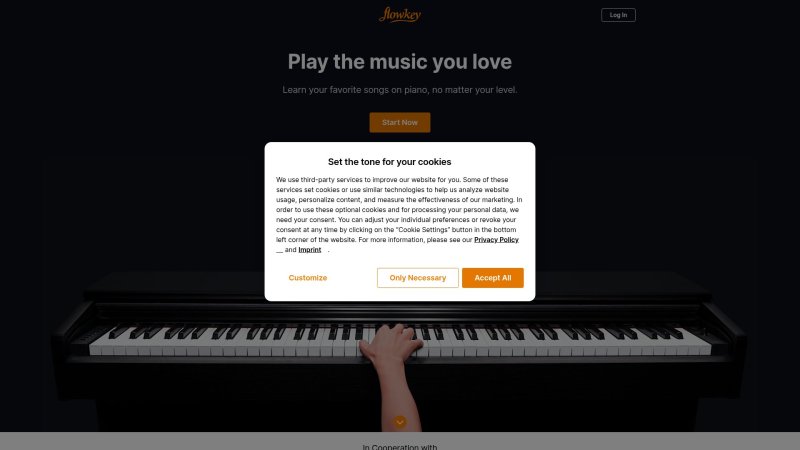Viewport: 800px width, 450px height.
Task: Click the quoted 'Cookie Settings' phrase in the notice
Action: click(x=422, y=230)
